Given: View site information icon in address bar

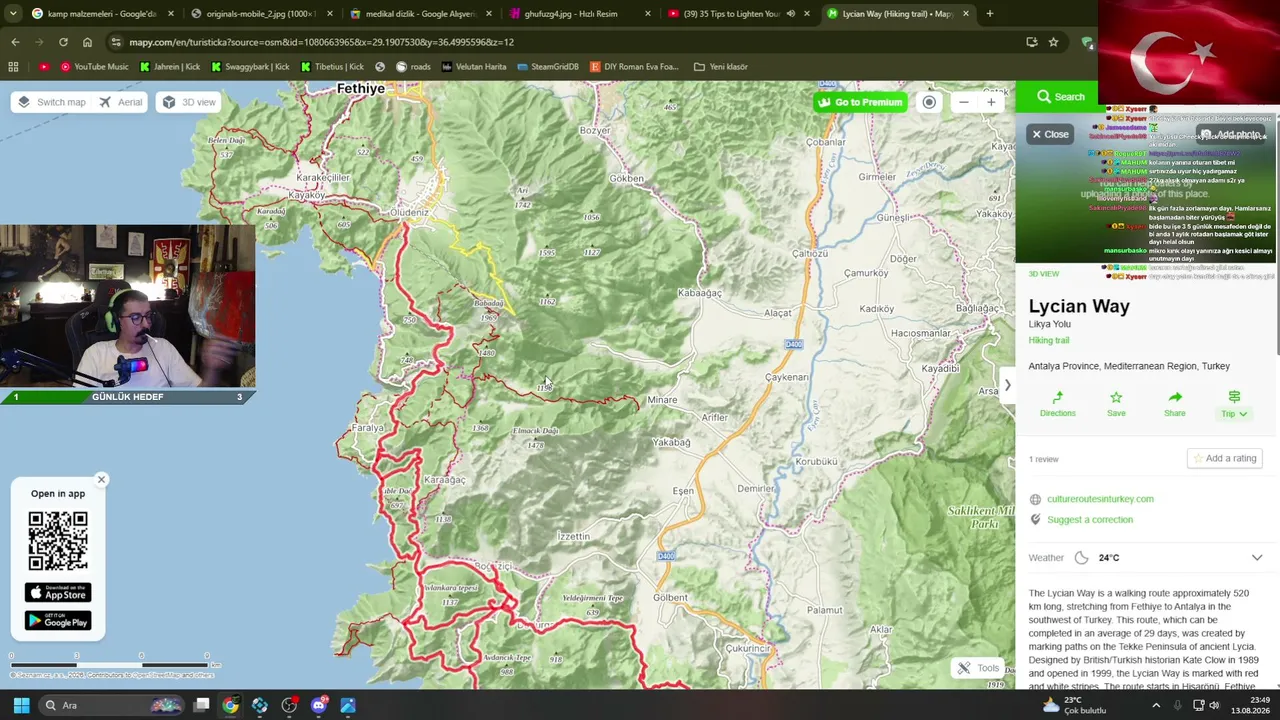Looking at the screenshot, I should tap(116, 42).
